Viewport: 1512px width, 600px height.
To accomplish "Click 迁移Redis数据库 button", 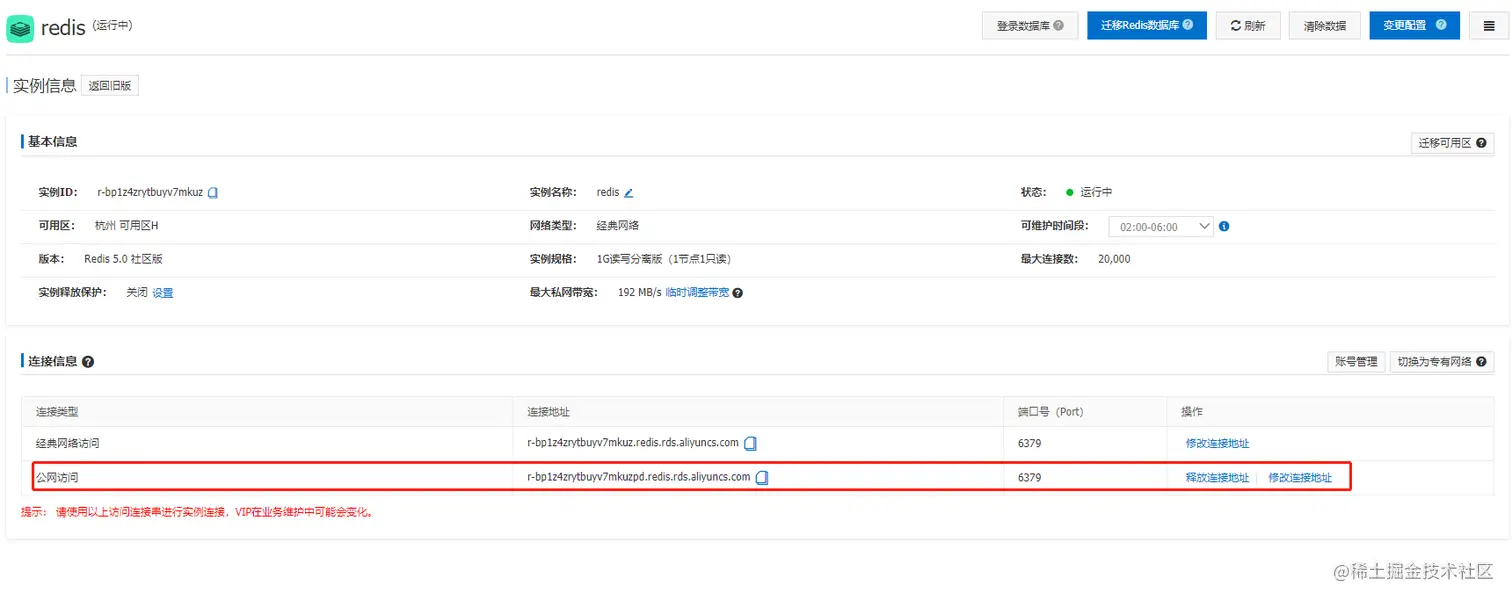I will coord(1147,26).
